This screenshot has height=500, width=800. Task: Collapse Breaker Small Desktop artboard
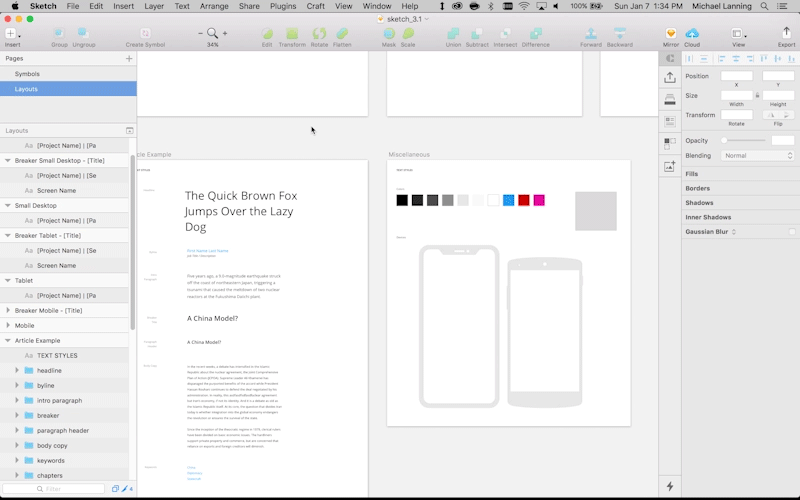point(8,160)
